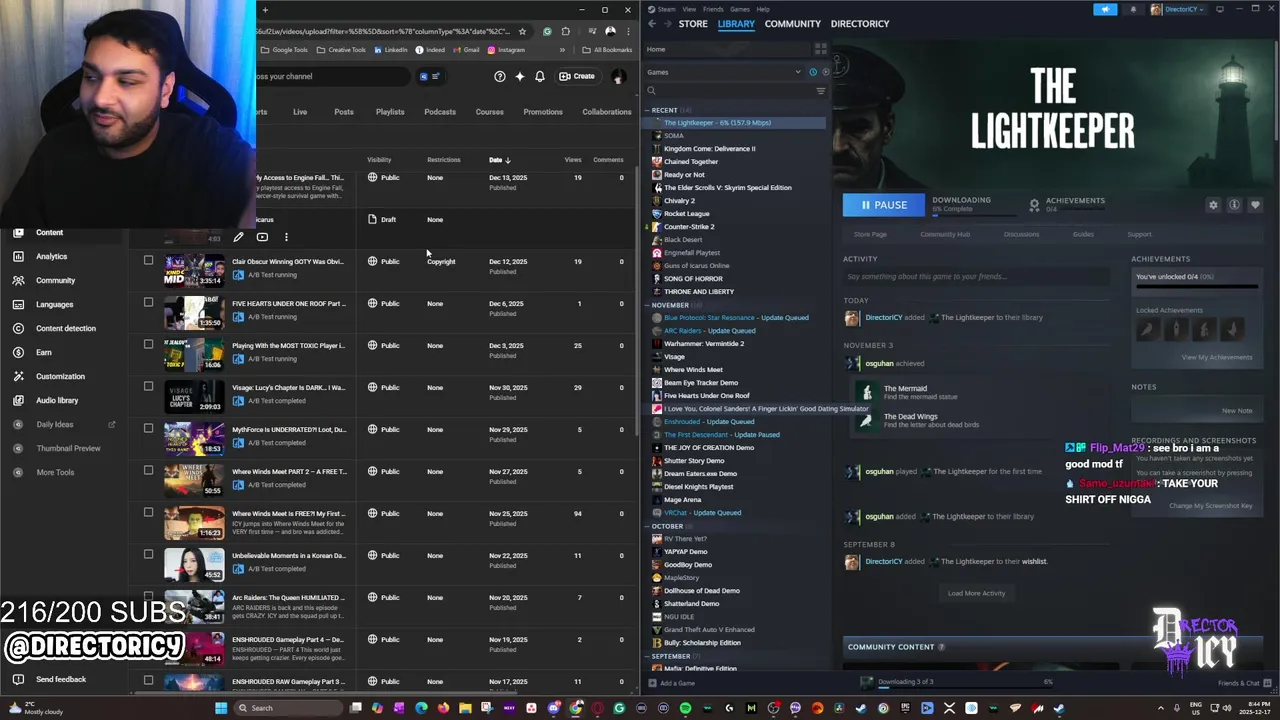This screenshot has width=1280, height=720.
Task: Click Steam library filter options icon
Action: [x=821, y=91]
